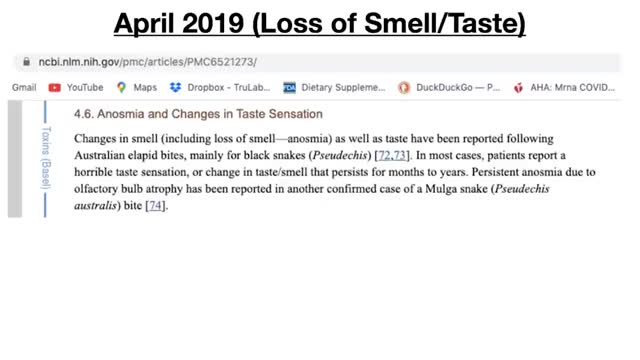Click the gray left sidebar strip
Screen dimensions: 640x360
pyautogui.click(x=15, y=159)
